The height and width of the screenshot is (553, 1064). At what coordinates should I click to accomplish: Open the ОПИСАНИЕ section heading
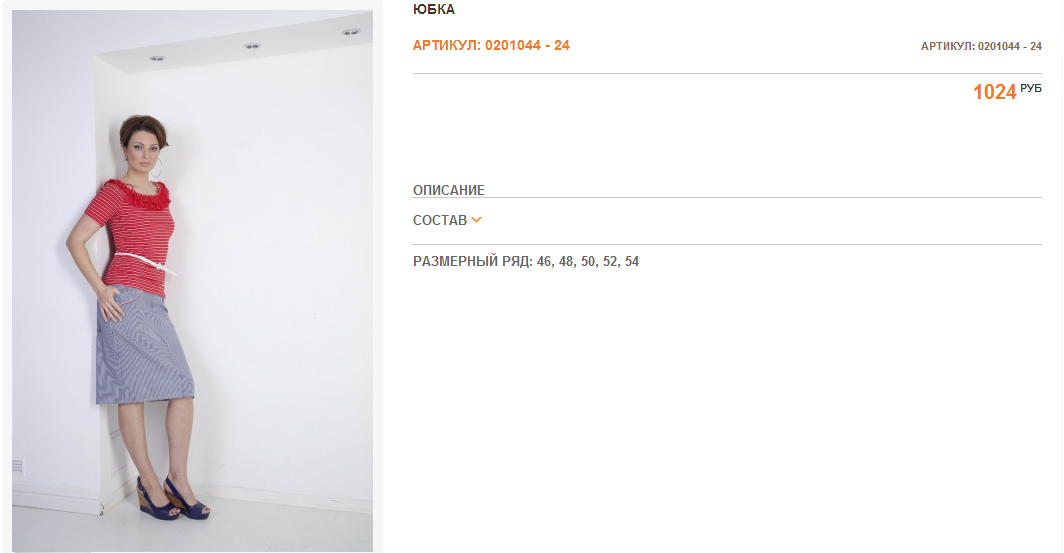[x=449, y=190]
